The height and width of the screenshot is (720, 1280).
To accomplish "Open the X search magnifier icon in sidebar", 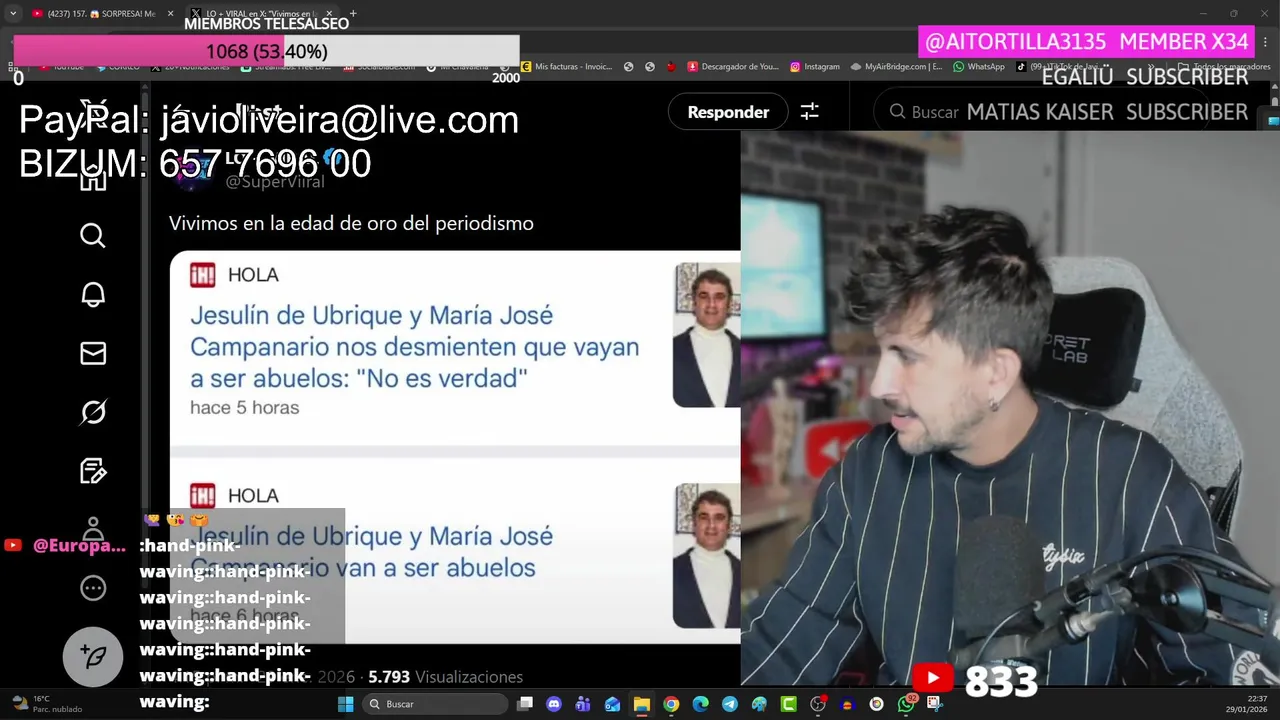I will coord(93,235).
